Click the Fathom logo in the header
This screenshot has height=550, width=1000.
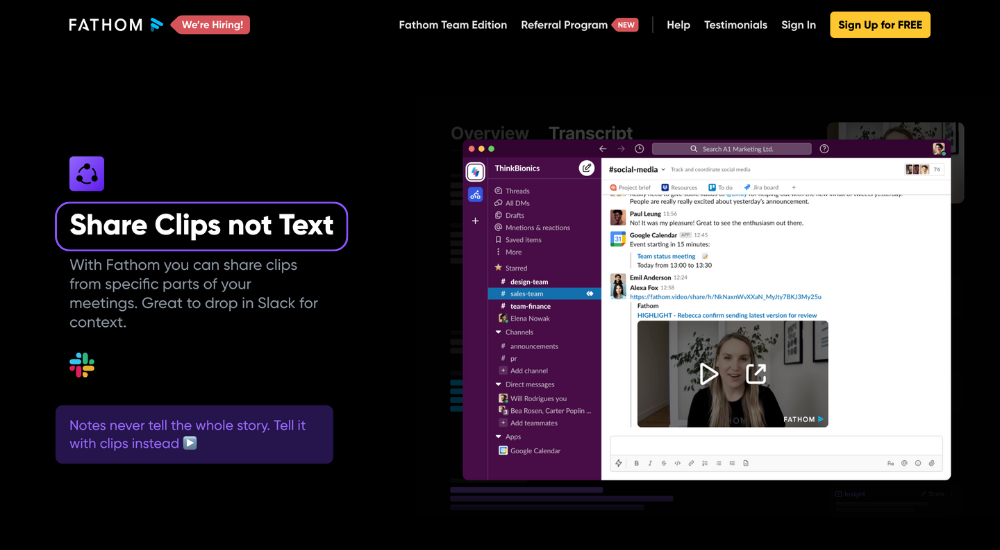116,25
